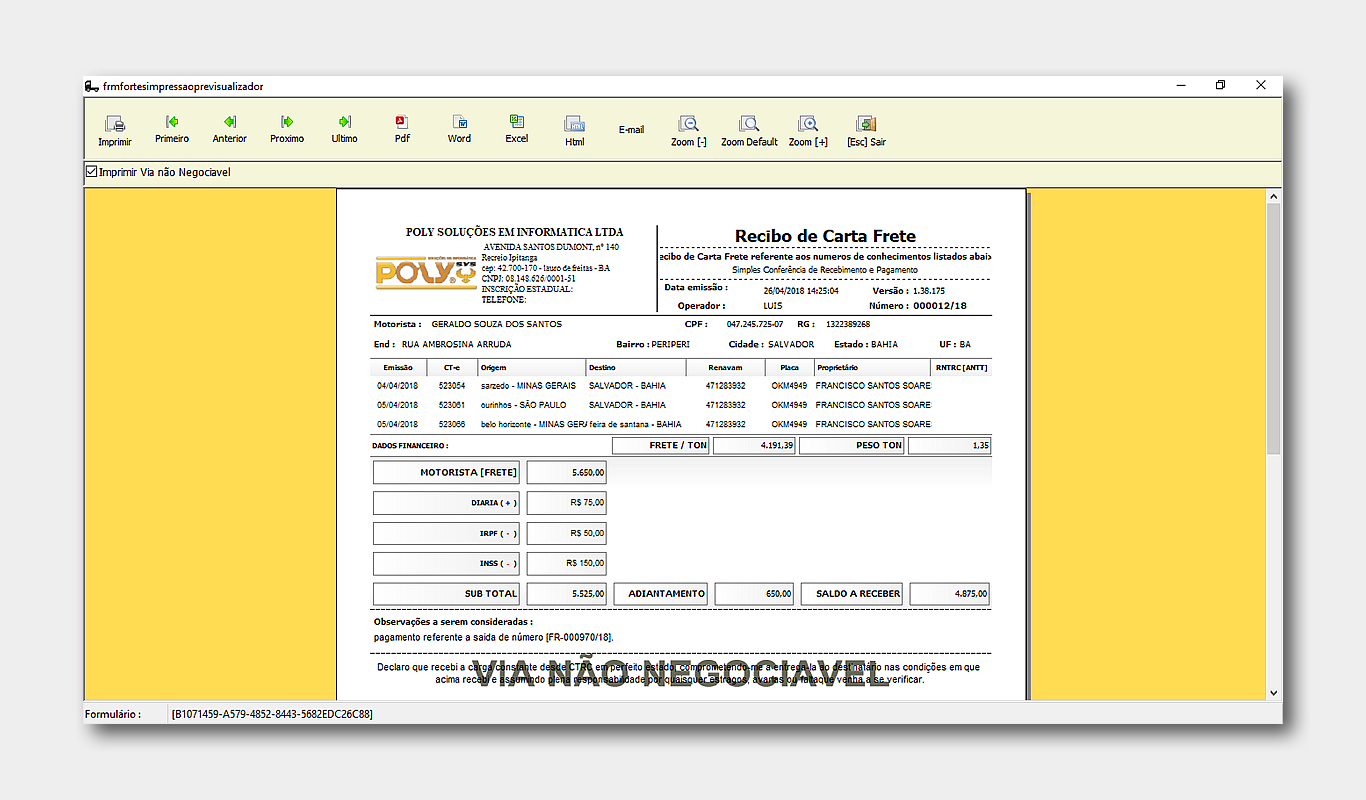Restore down the preview window

coord(1221,85)
